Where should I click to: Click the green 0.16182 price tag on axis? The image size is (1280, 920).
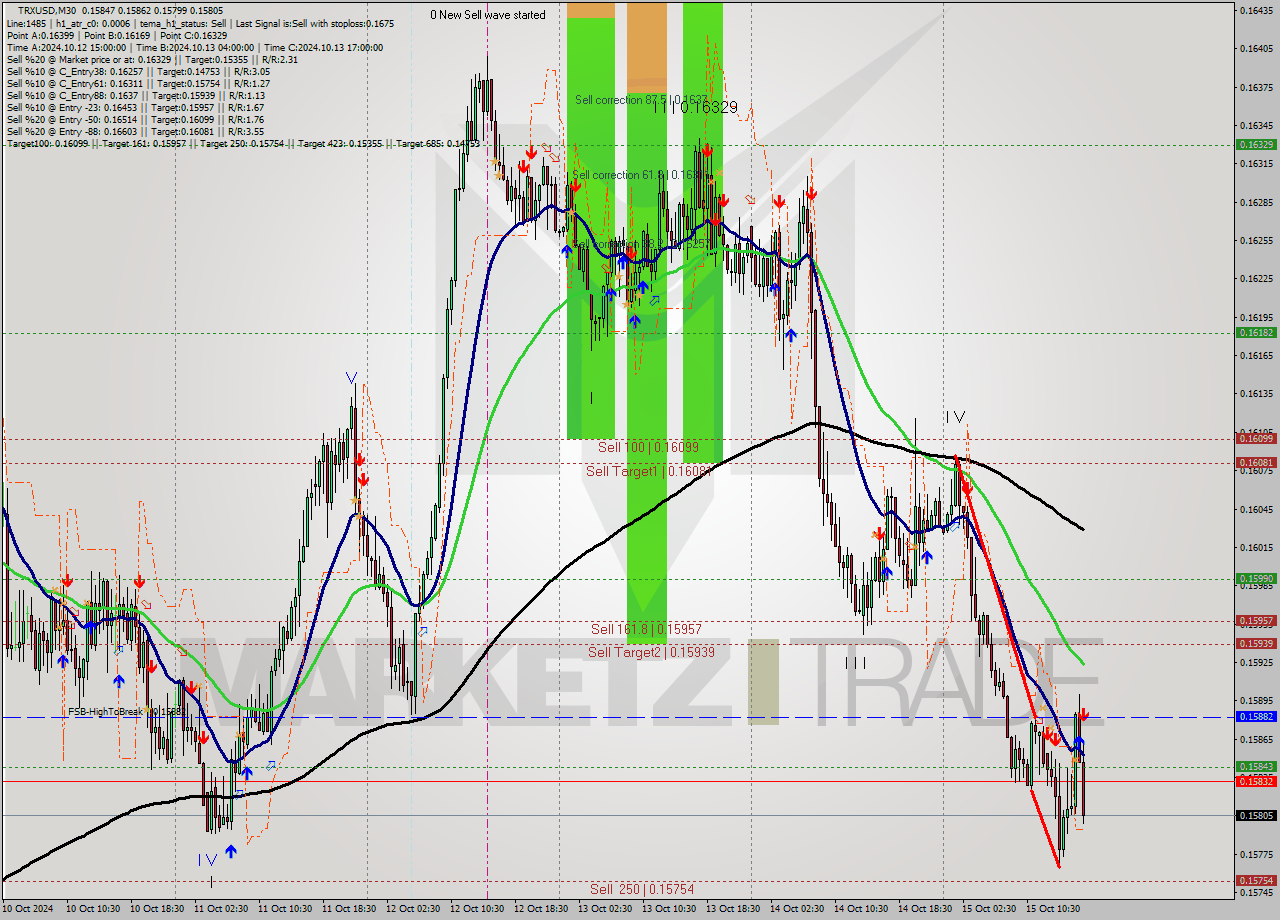(x=1256, y=332)
